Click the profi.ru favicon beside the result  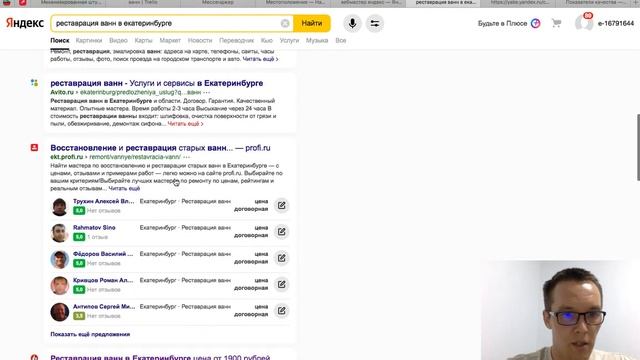[34, 148]
